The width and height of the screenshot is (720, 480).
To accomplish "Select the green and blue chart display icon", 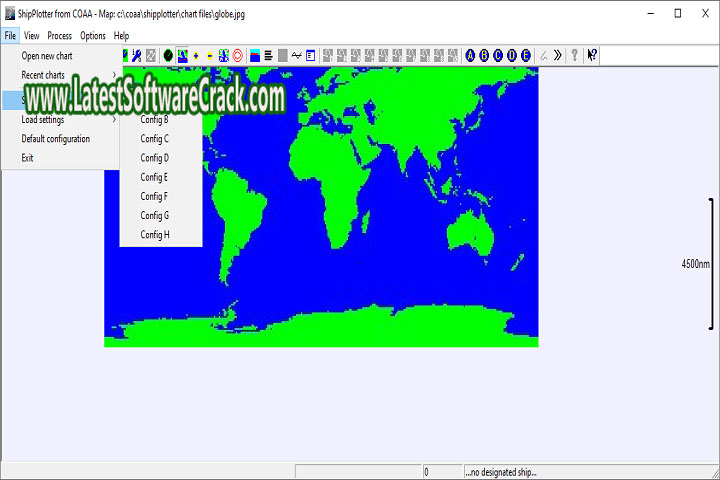I will coord(182,56).
